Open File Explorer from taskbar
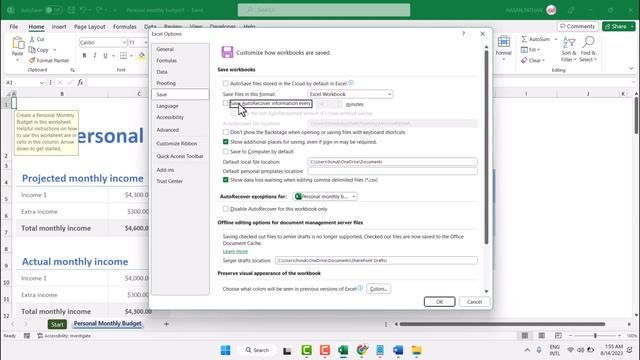 [x=416, y=350]
